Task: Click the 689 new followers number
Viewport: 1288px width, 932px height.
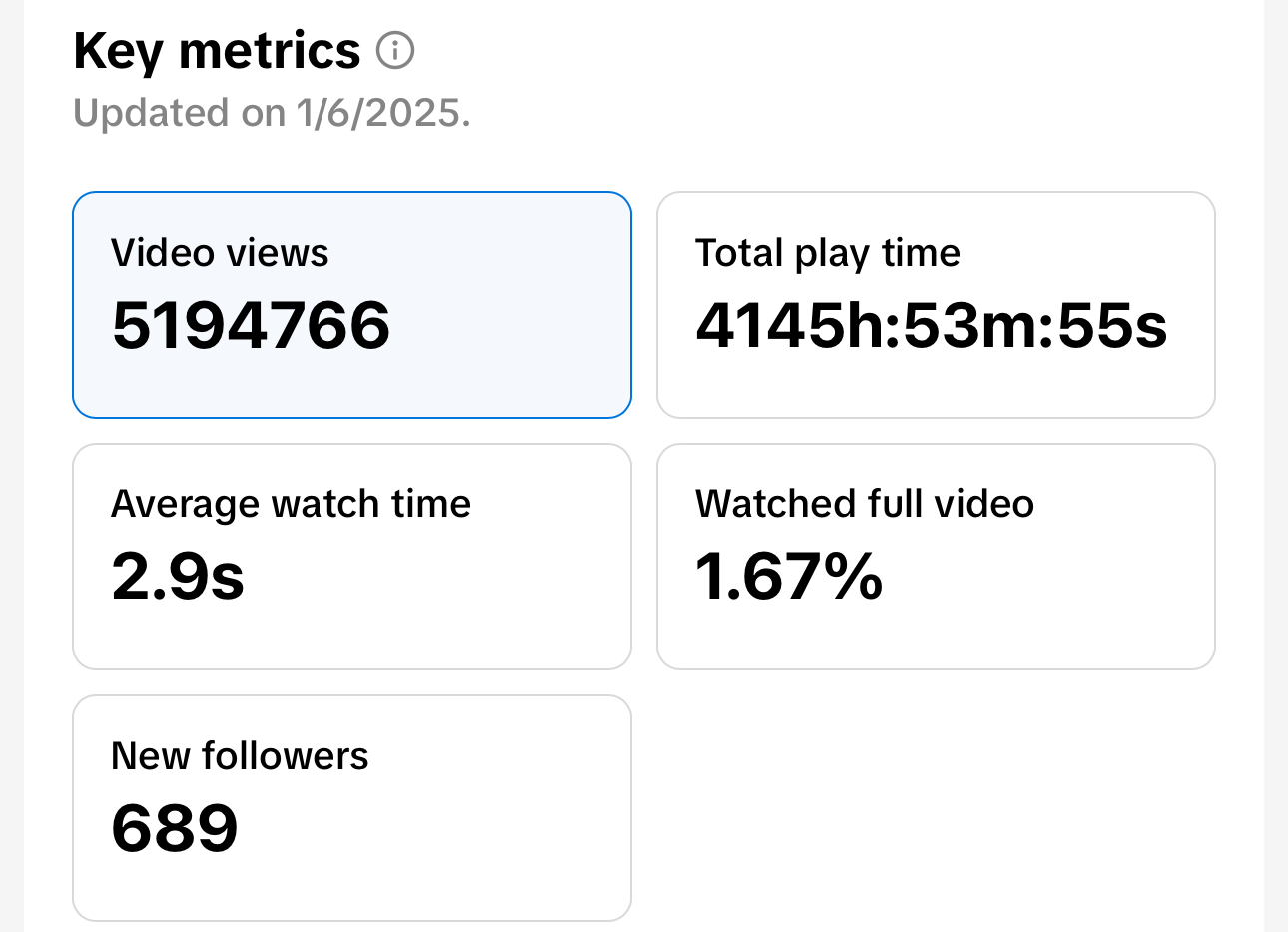Action: 175,829
